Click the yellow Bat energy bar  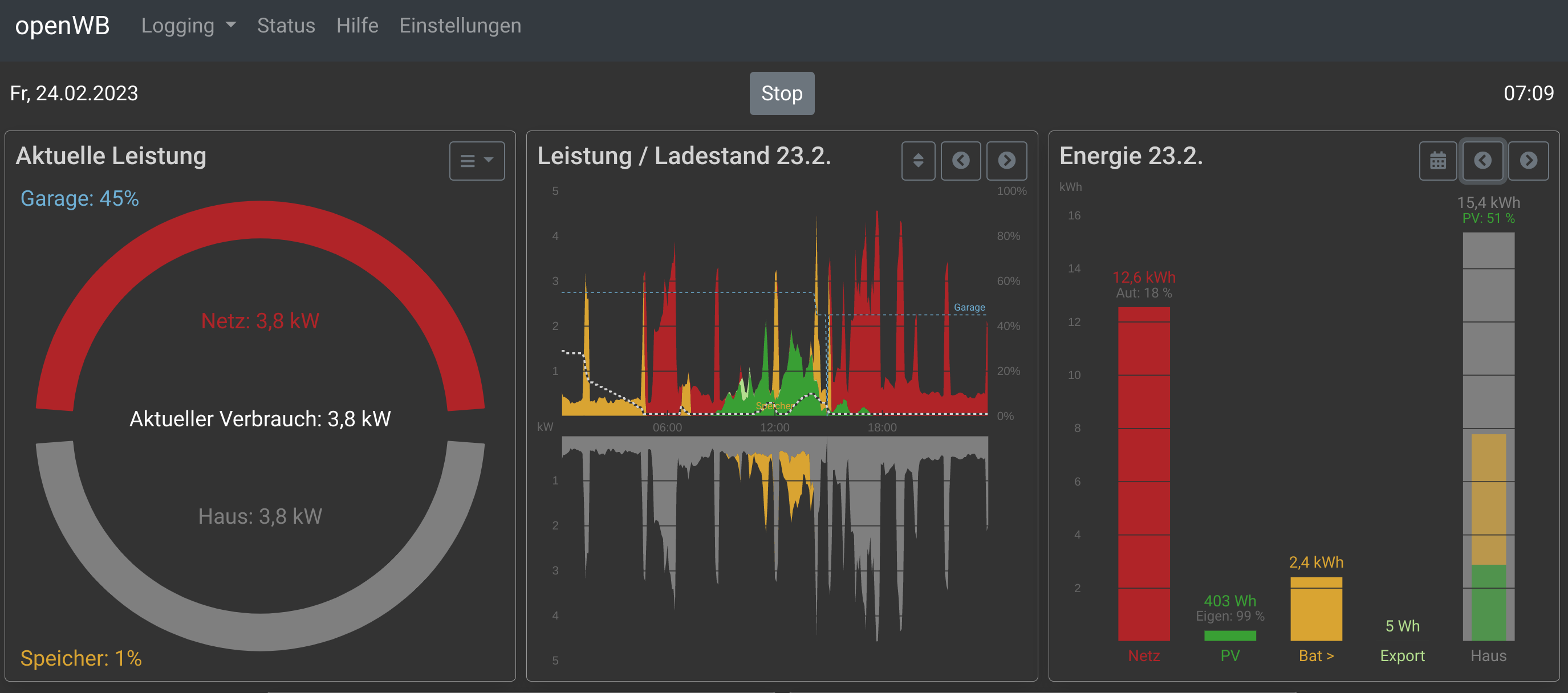coord(1316,609)
